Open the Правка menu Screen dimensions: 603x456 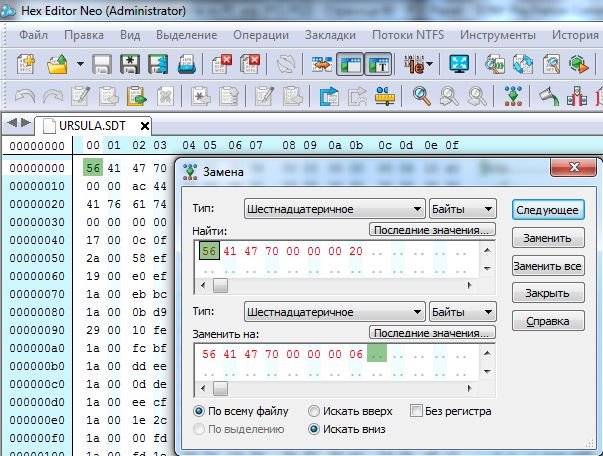tap(84, 35)
